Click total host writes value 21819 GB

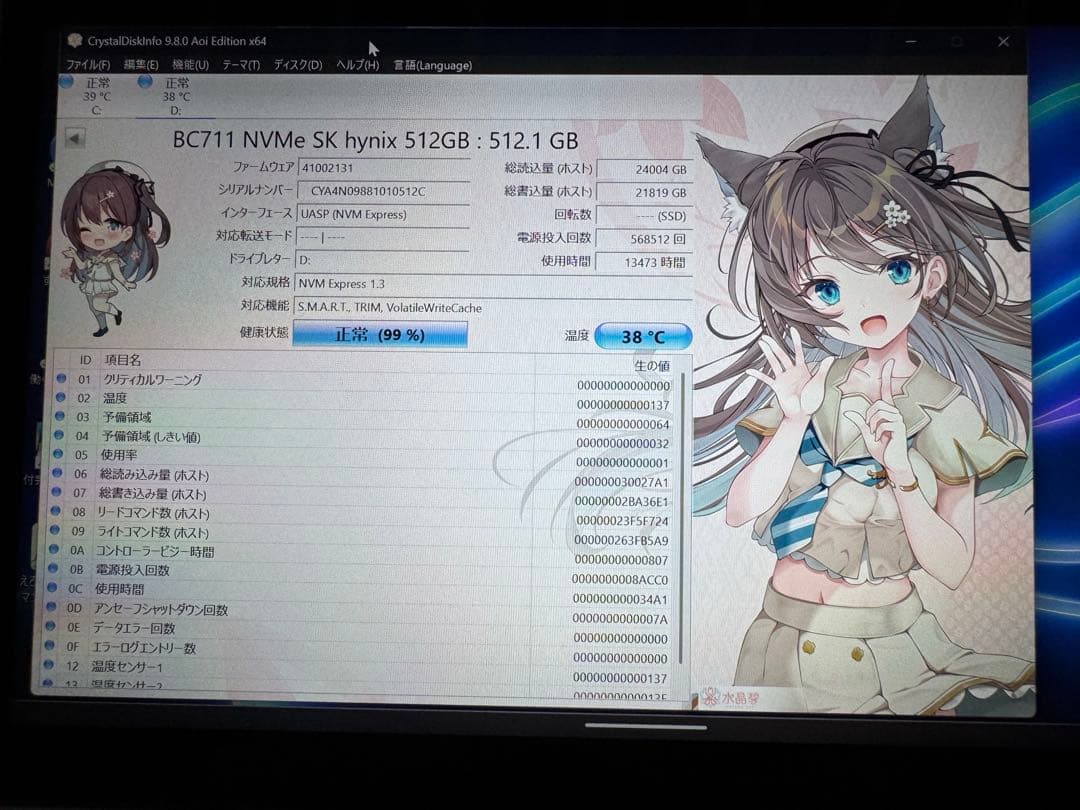[x=644, y=193]
